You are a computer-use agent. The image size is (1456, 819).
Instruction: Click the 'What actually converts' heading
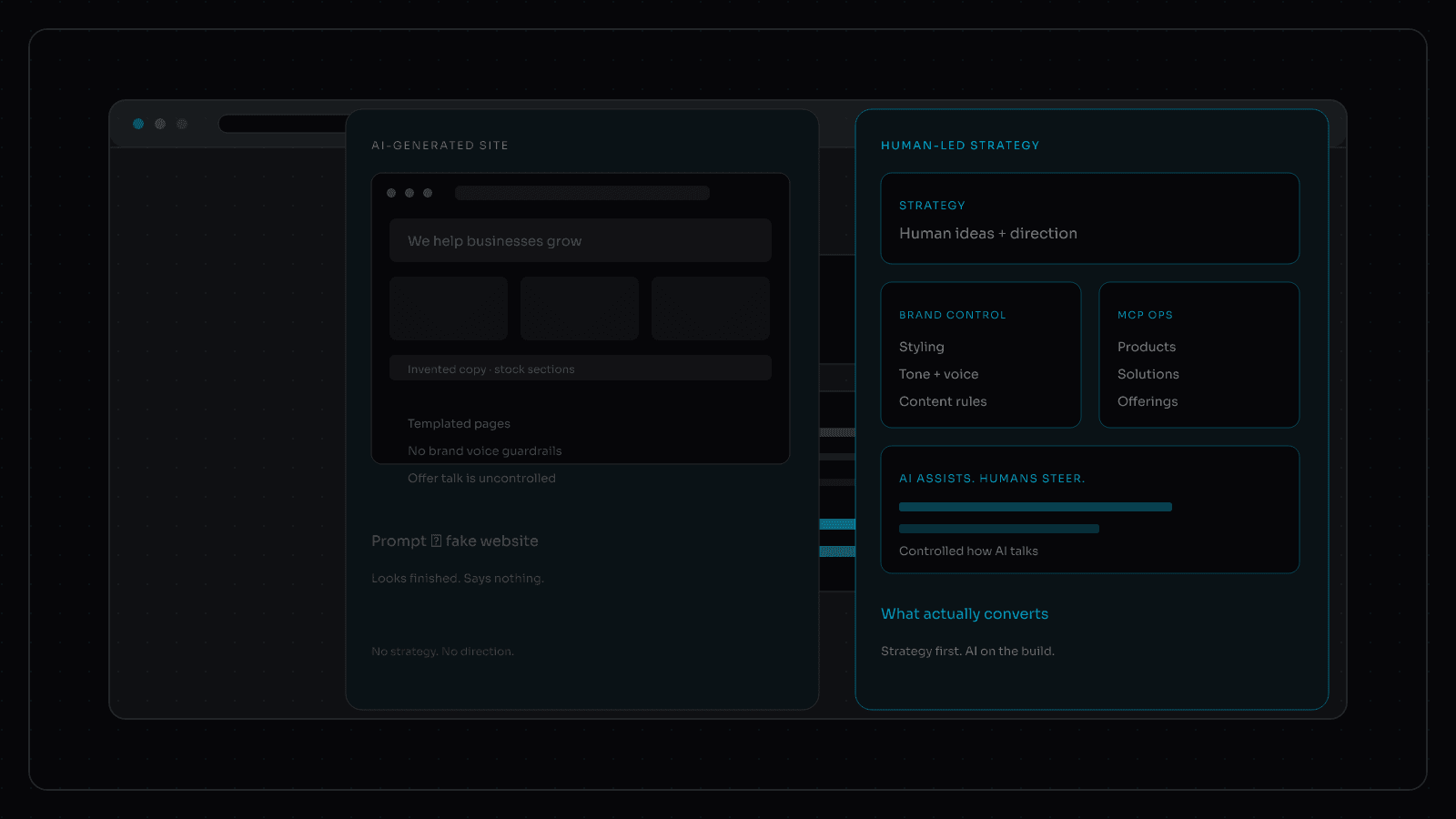pyautogui.click(x=965, y=613)
